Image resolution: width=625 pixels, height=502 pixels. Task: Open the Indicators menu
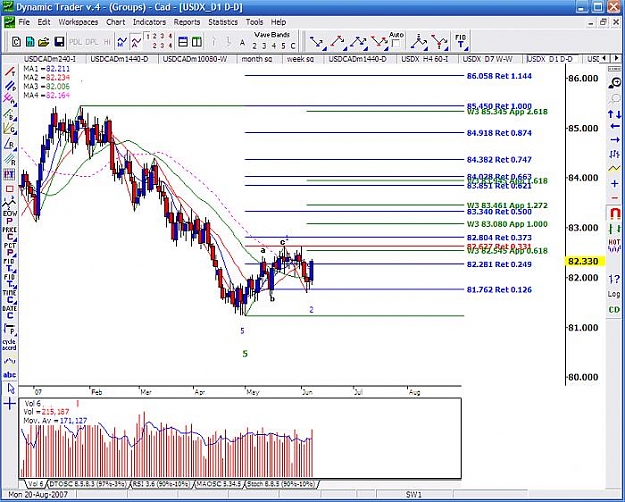click(149, 22)
